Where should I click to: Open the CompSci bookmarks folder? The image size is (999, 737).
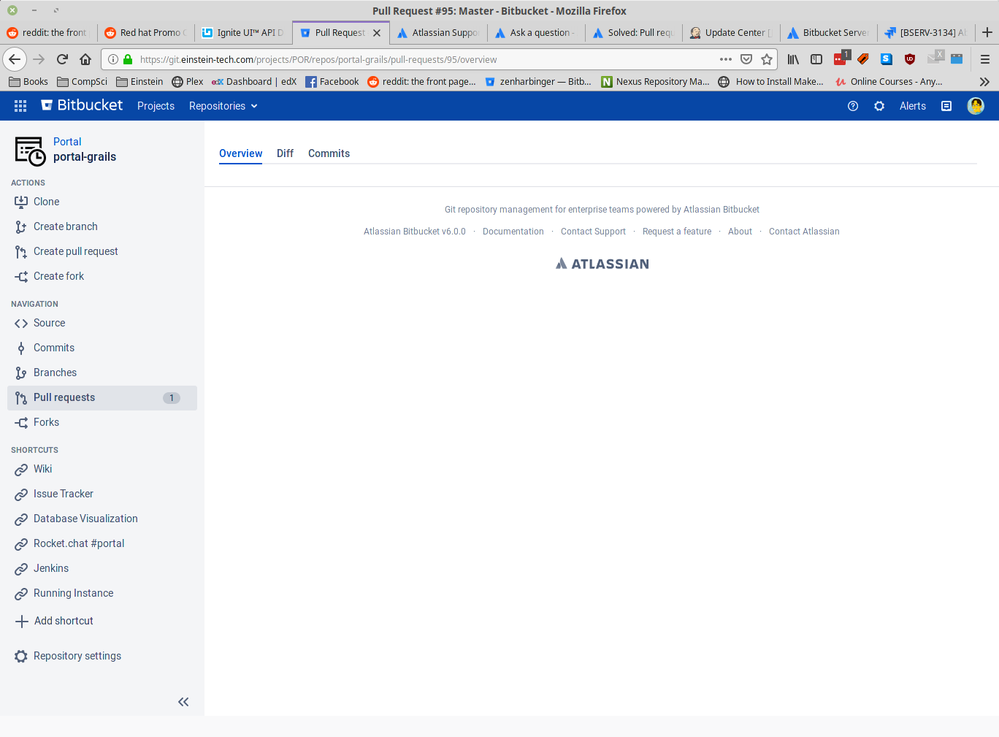click(82, 82)
